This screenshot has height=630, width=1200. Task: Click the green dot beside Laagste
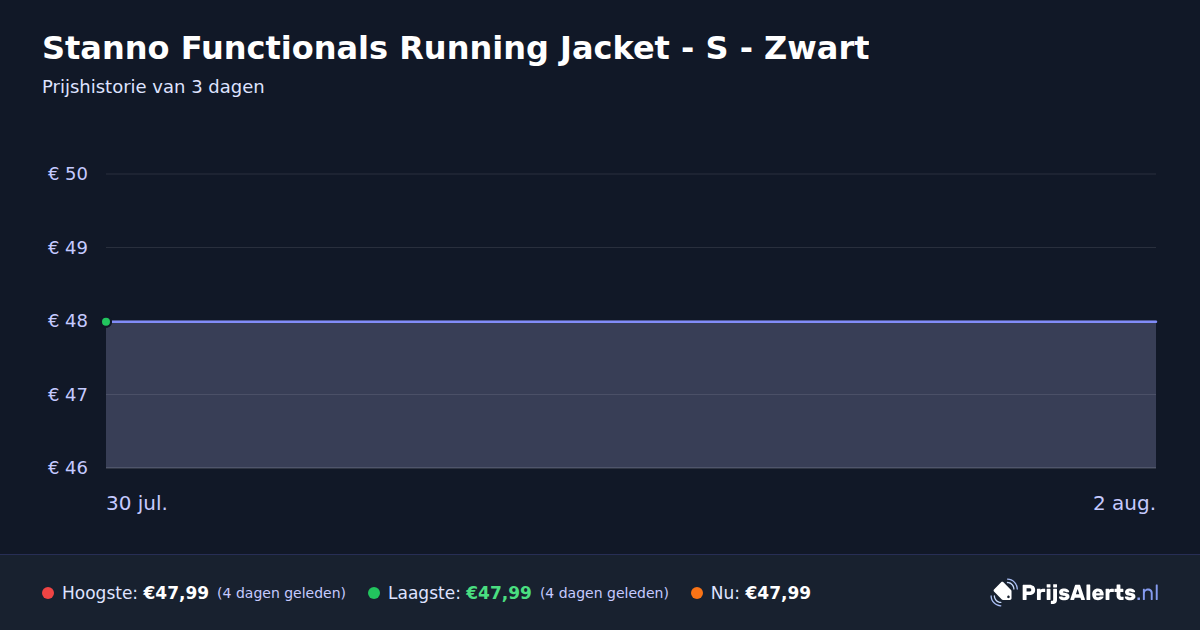pyautogui.click(x=374, y=593)
